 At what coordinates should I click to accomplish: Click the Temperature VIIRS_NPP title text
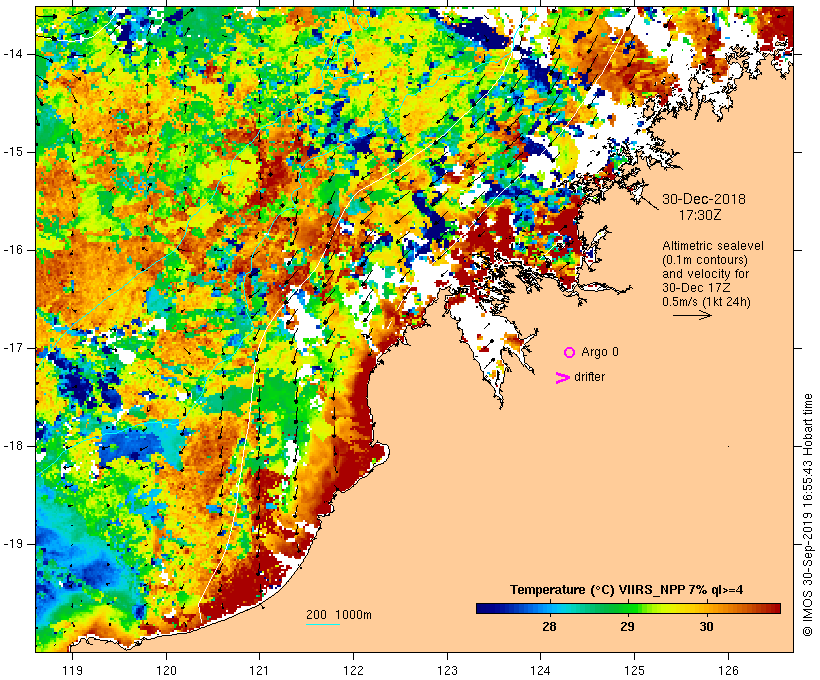tap(627, 590)
